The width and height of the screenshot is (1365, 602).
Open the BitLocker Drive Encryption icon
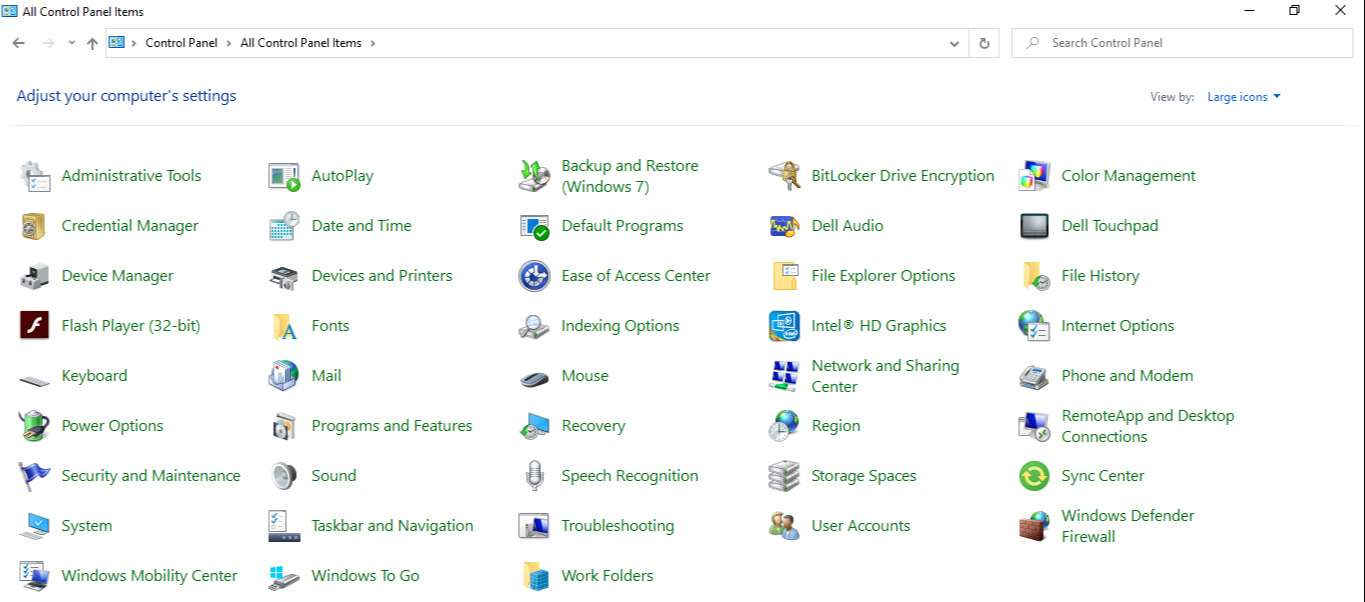[x=784, y=176]
